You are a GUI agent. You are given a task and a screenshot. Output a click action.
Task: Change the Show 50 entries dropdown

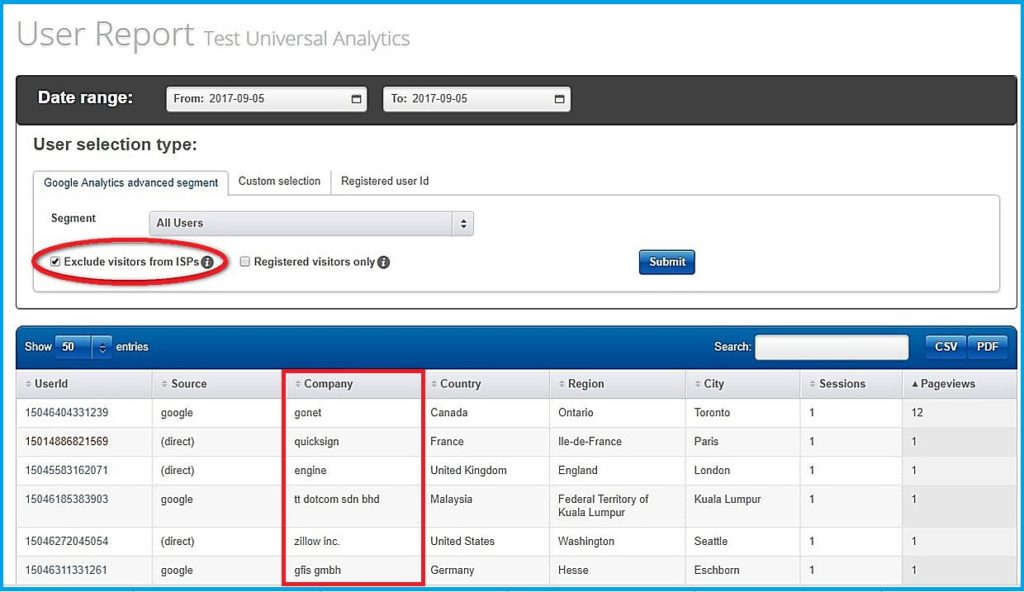(83, 347)
